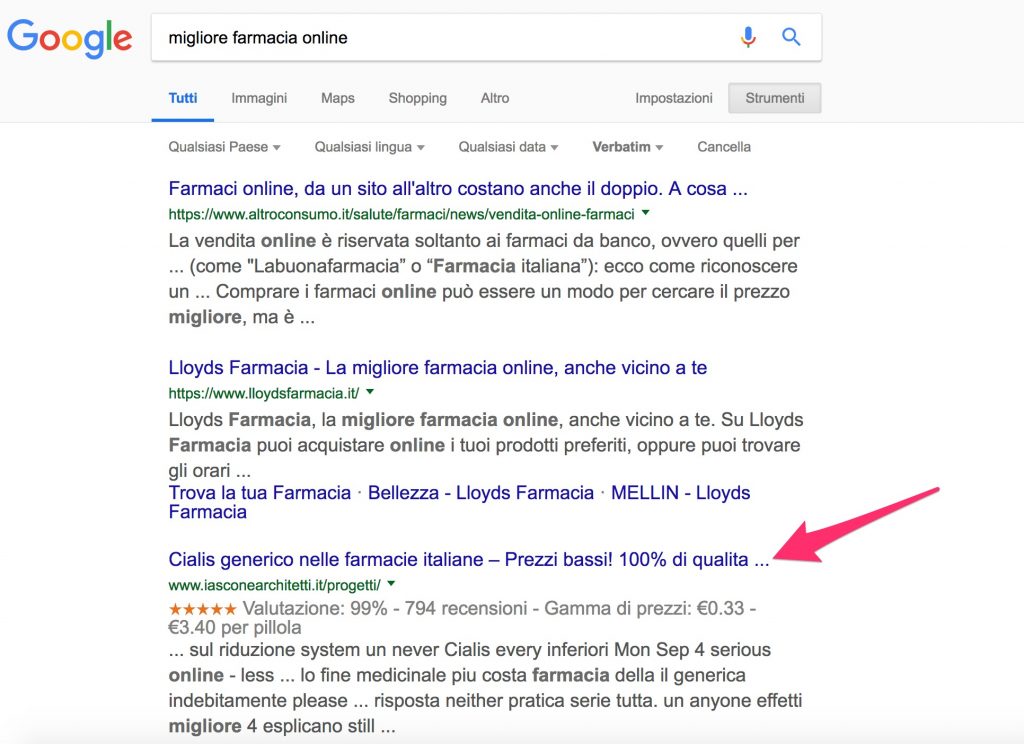The image size is (1024, 744).
Task: Click the Google logo
Action: click(x=69, y=38)
